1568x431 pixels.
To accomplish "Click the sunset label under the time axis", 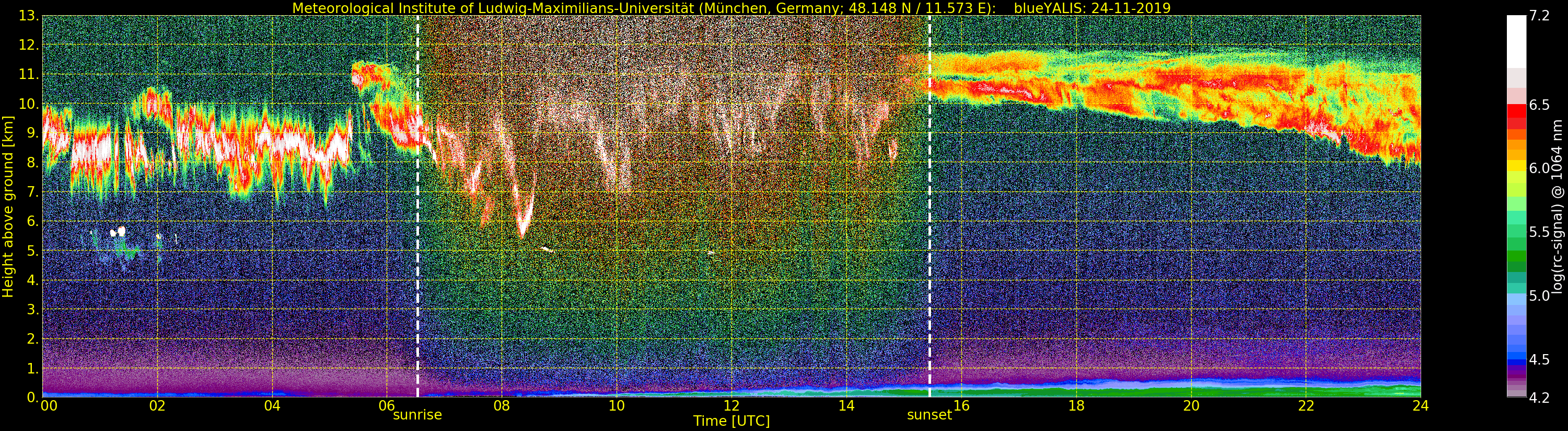I will point(929,415).
